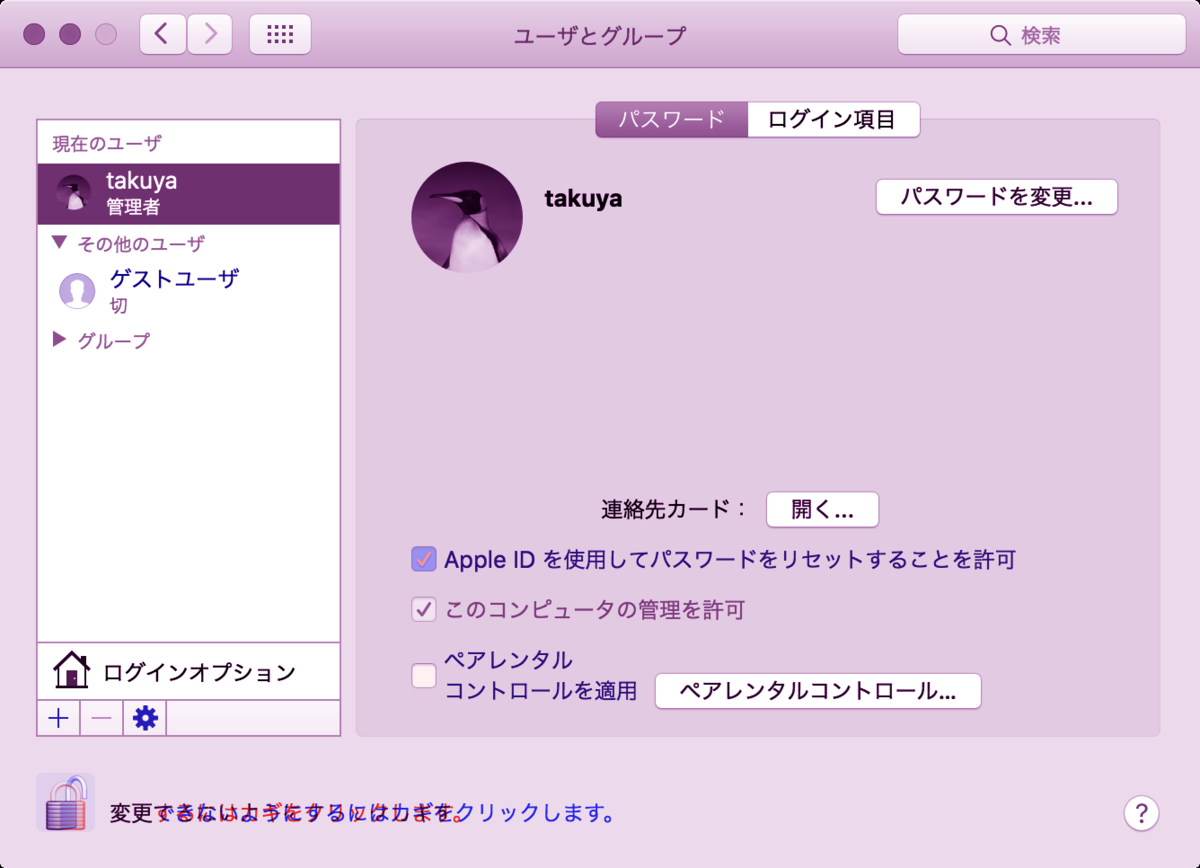Open help via the question mark button
This screenshot has width=1200, height=868.
click(1141, 813)
